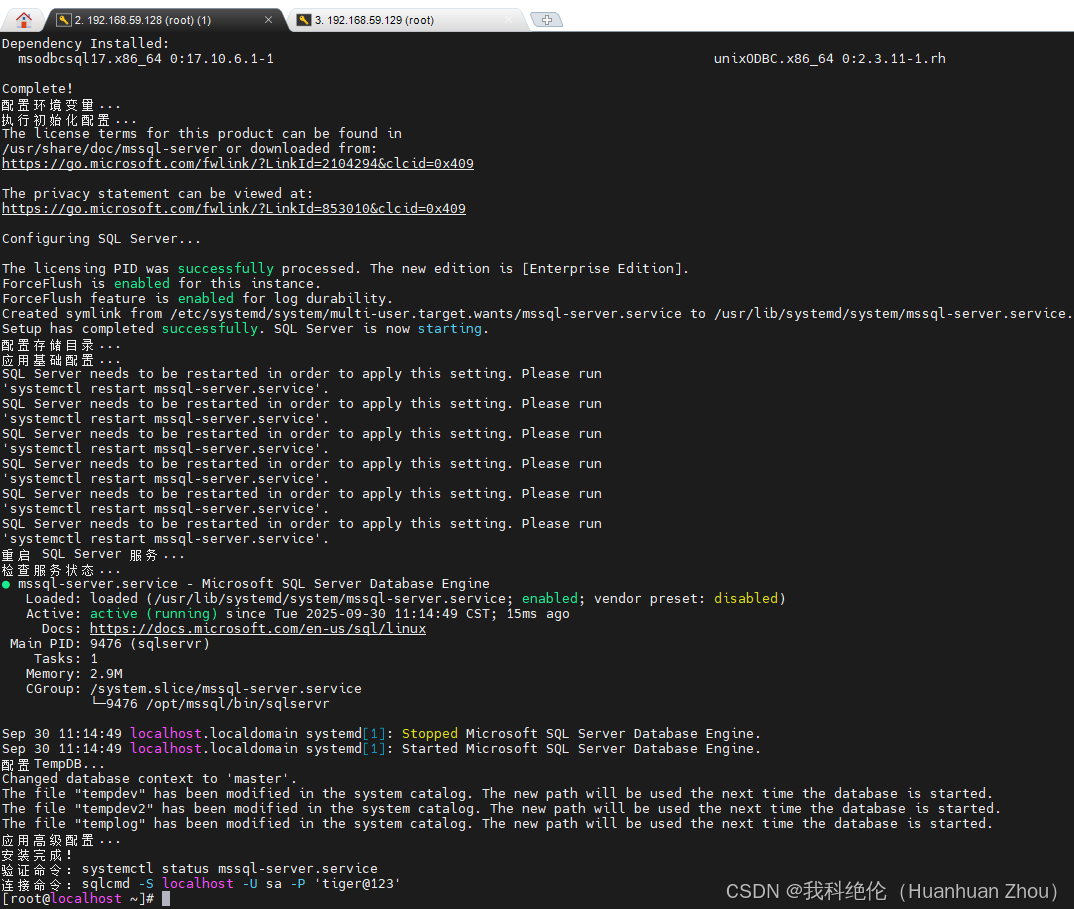
Task: Click 'unixODBC.x86_64 0:2.3.11-1.rh' text
Action: [829, 59]
